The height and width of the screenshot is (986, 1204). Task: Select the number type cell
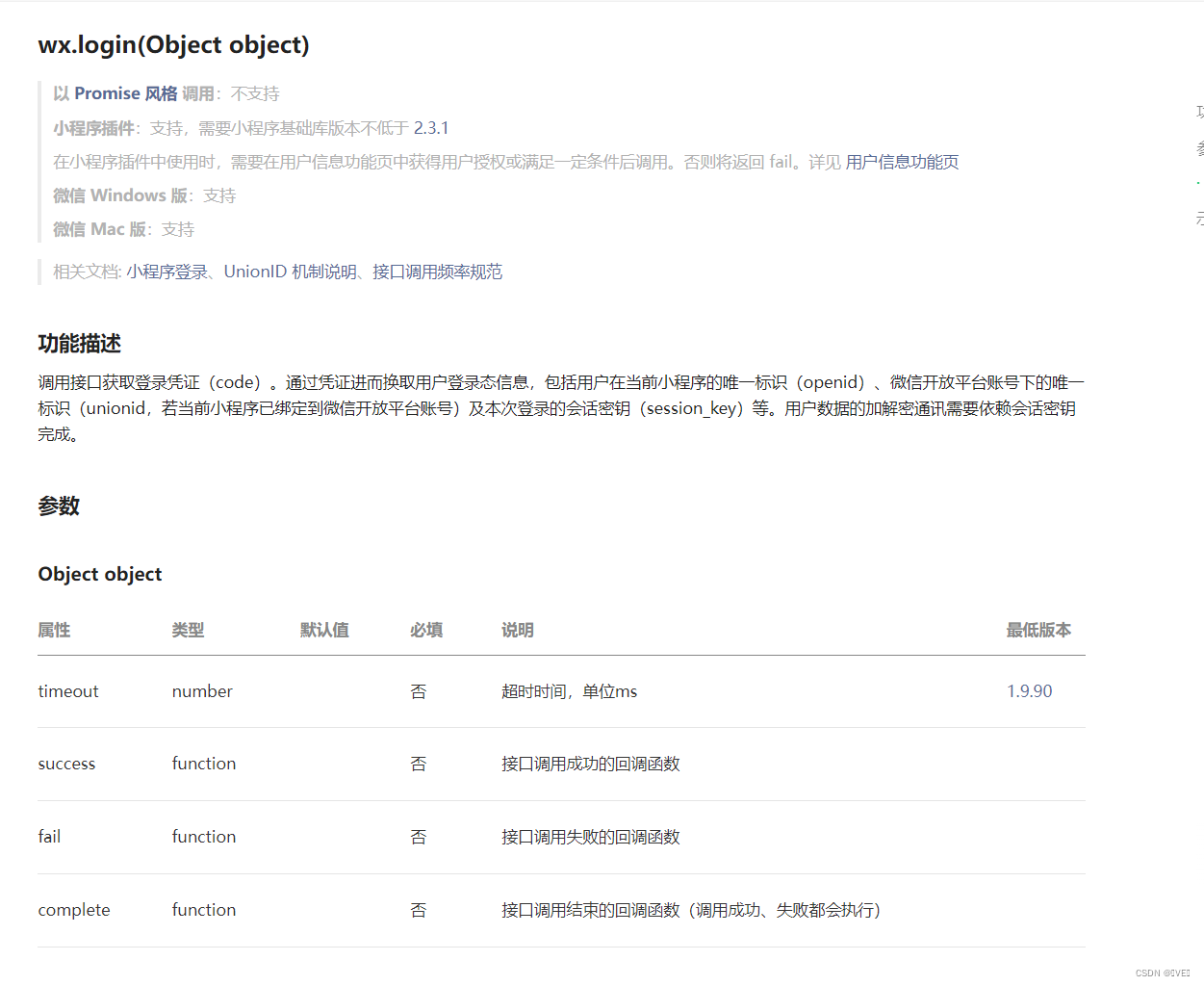coord(202,691)
